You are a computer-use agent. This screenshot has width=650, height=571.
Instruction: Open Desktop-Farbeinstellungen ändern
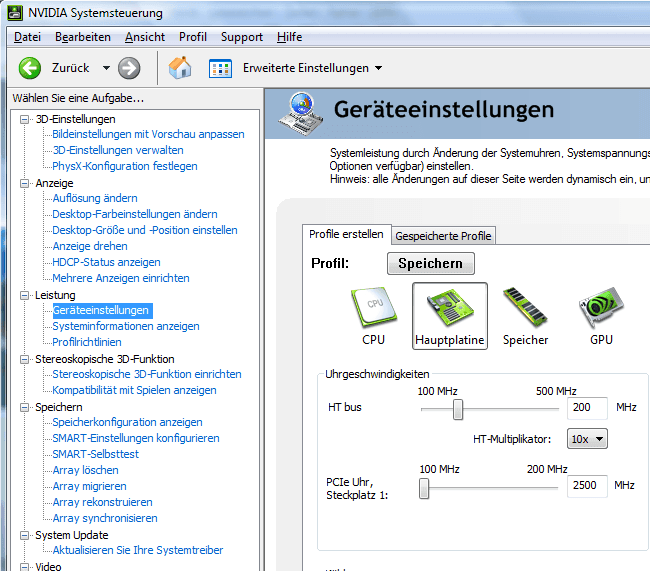pos(135,214)
